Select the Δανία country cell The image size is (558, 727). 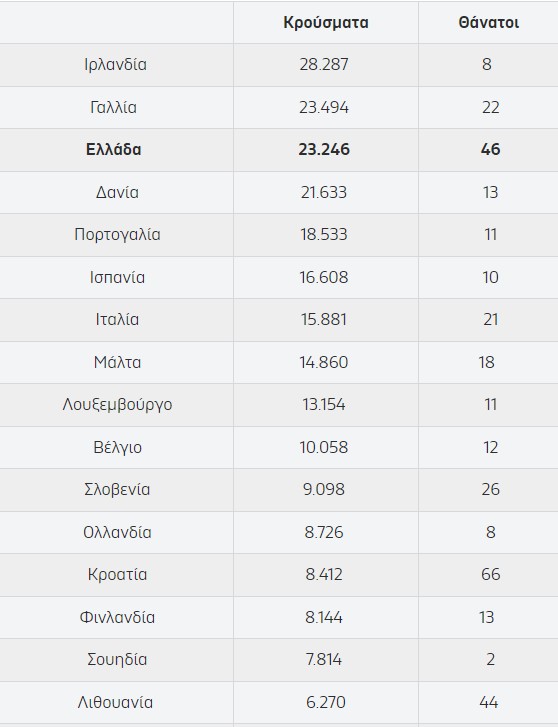tap(117, 192)
